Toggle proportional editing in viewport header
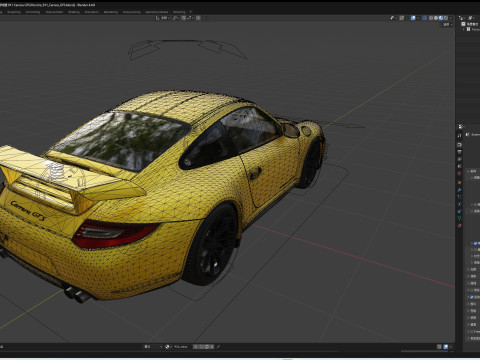This screenshot has width=480, height=360. click(198, 18)
